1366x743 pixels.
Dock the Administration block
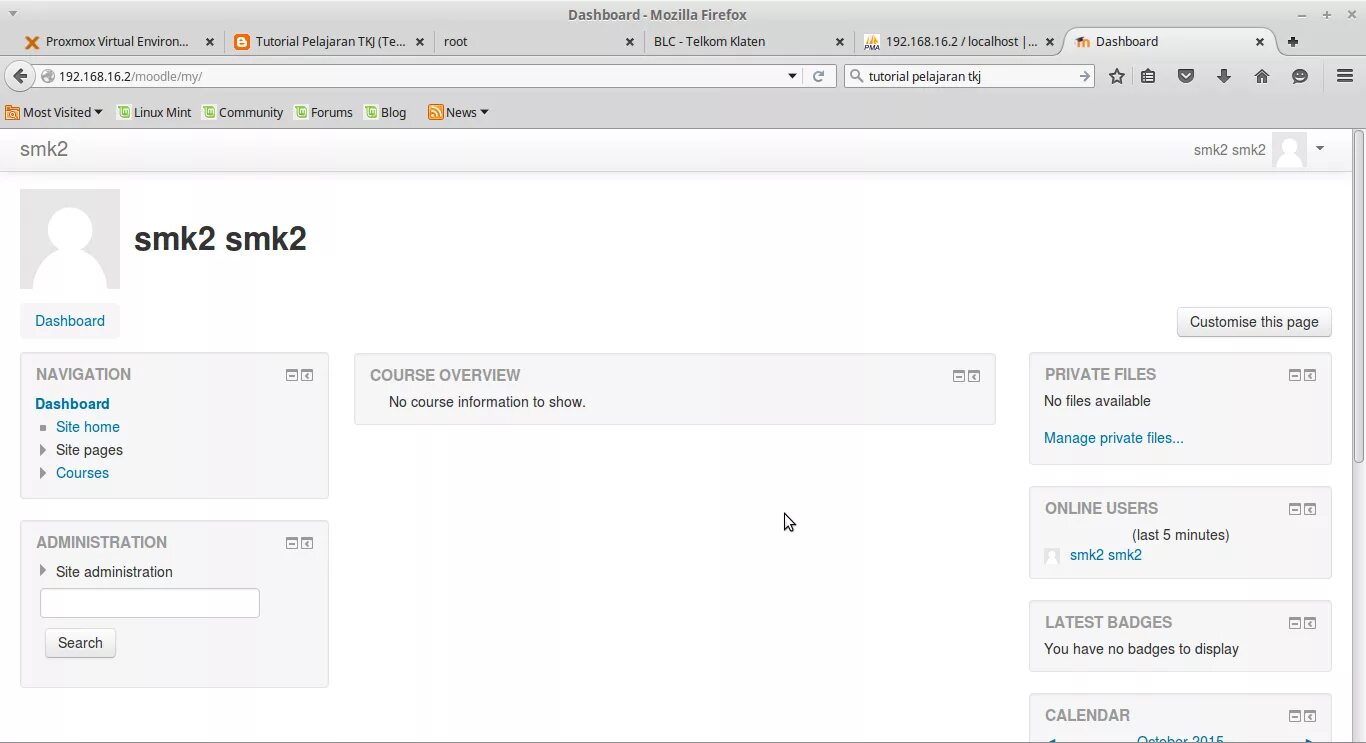[307, 544]
